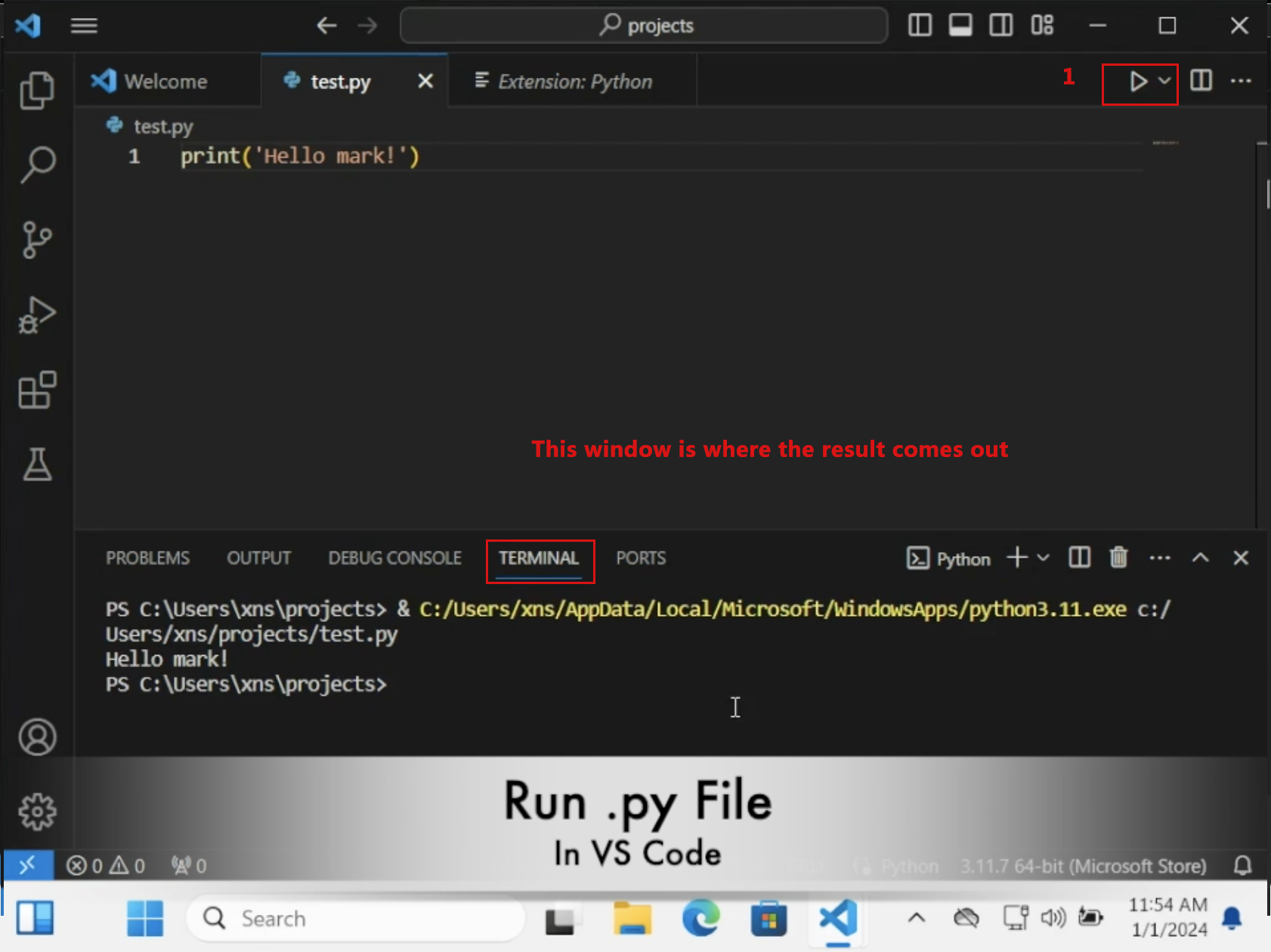
Task: Open notifications bell in status bar
Action: coord(1243,865)
